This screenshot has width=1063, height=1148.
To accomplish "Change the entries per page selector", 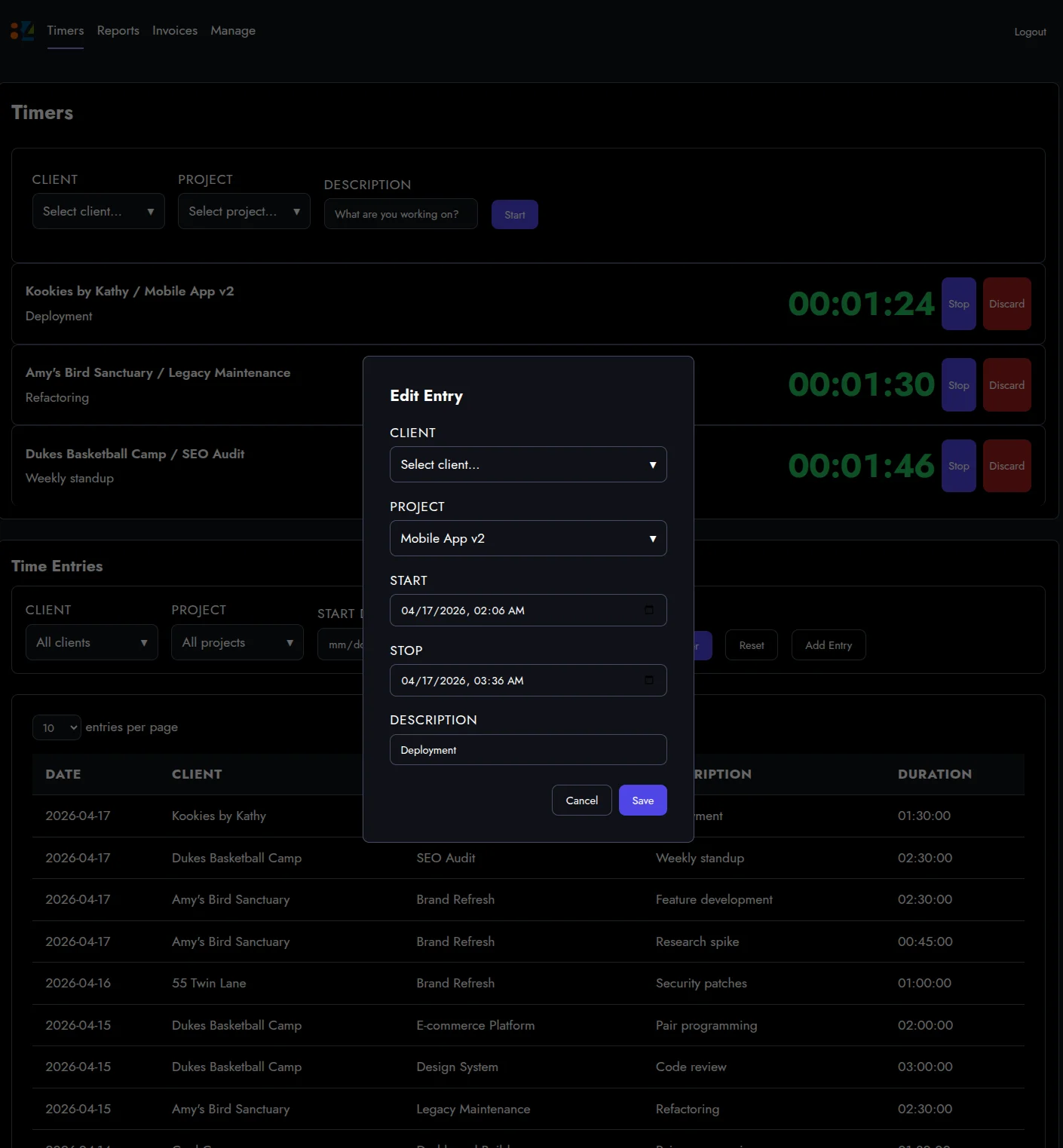I will tap(57, 727).
